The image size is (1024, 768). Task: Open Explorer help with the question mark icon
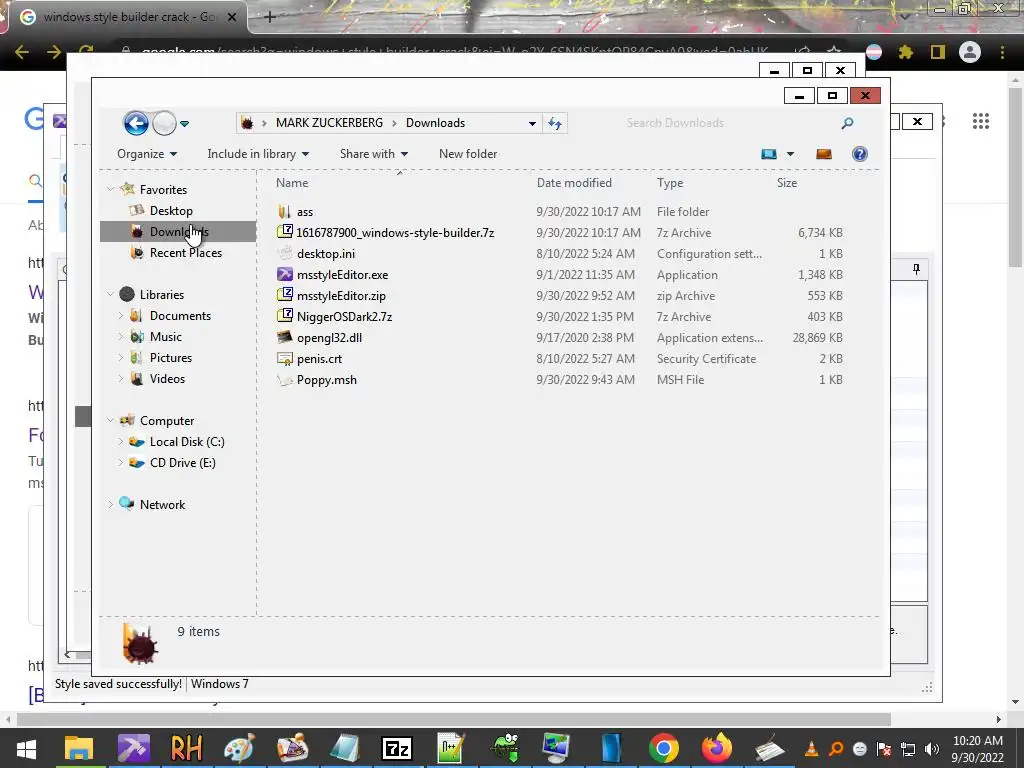859,154
